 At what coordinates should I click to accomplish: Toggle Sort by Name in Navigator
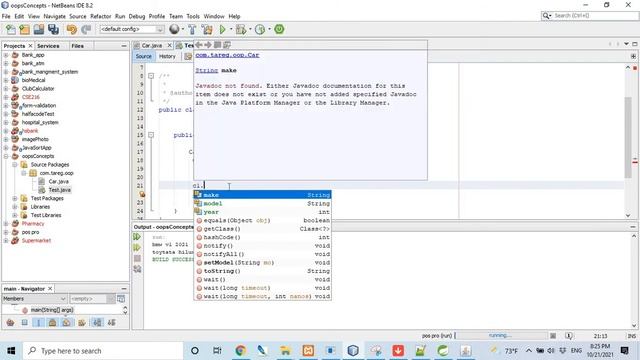(x=98, y=322)
